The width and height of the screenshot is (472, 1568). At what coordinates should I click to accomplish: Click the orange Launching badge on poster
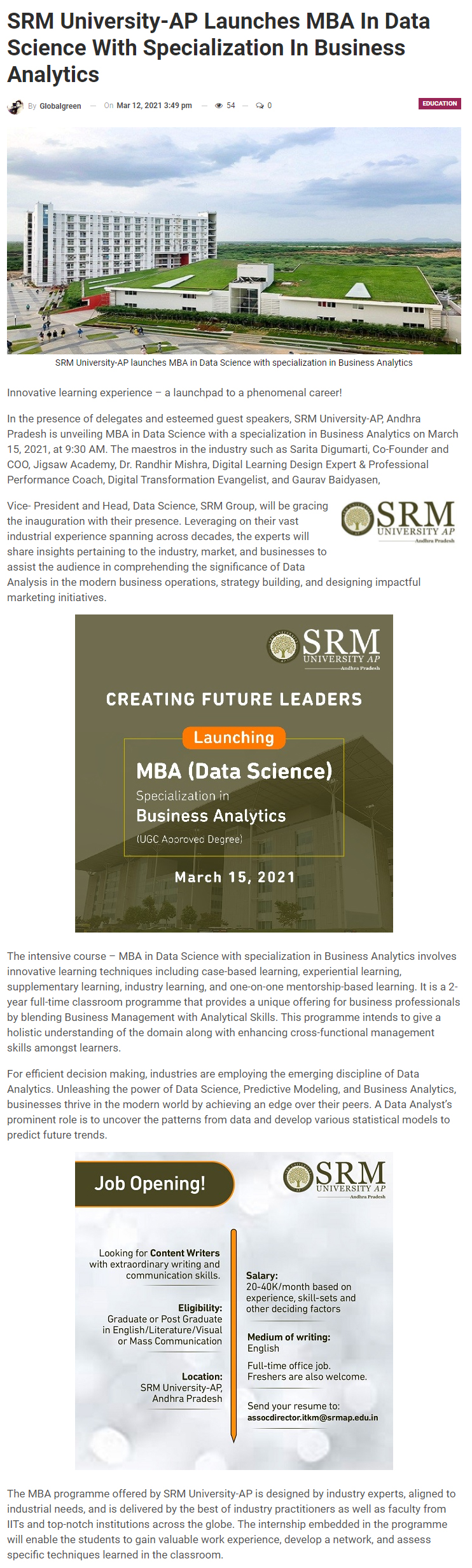click(x=233, y=737)
